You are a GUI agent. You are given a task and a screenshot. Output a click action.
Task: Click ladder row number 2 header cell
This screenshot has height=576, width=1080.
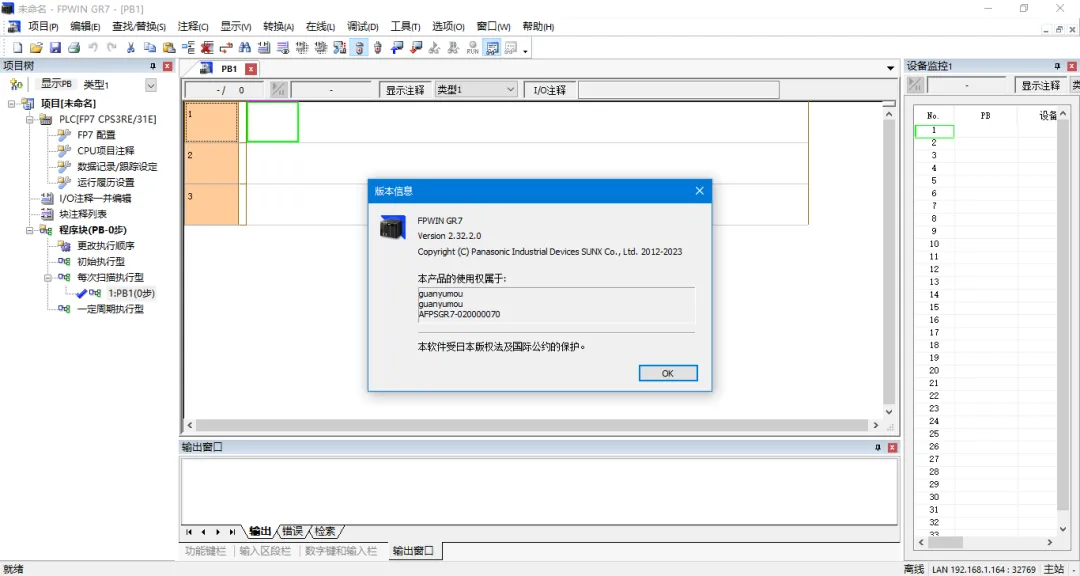click(x=211, y=163)
